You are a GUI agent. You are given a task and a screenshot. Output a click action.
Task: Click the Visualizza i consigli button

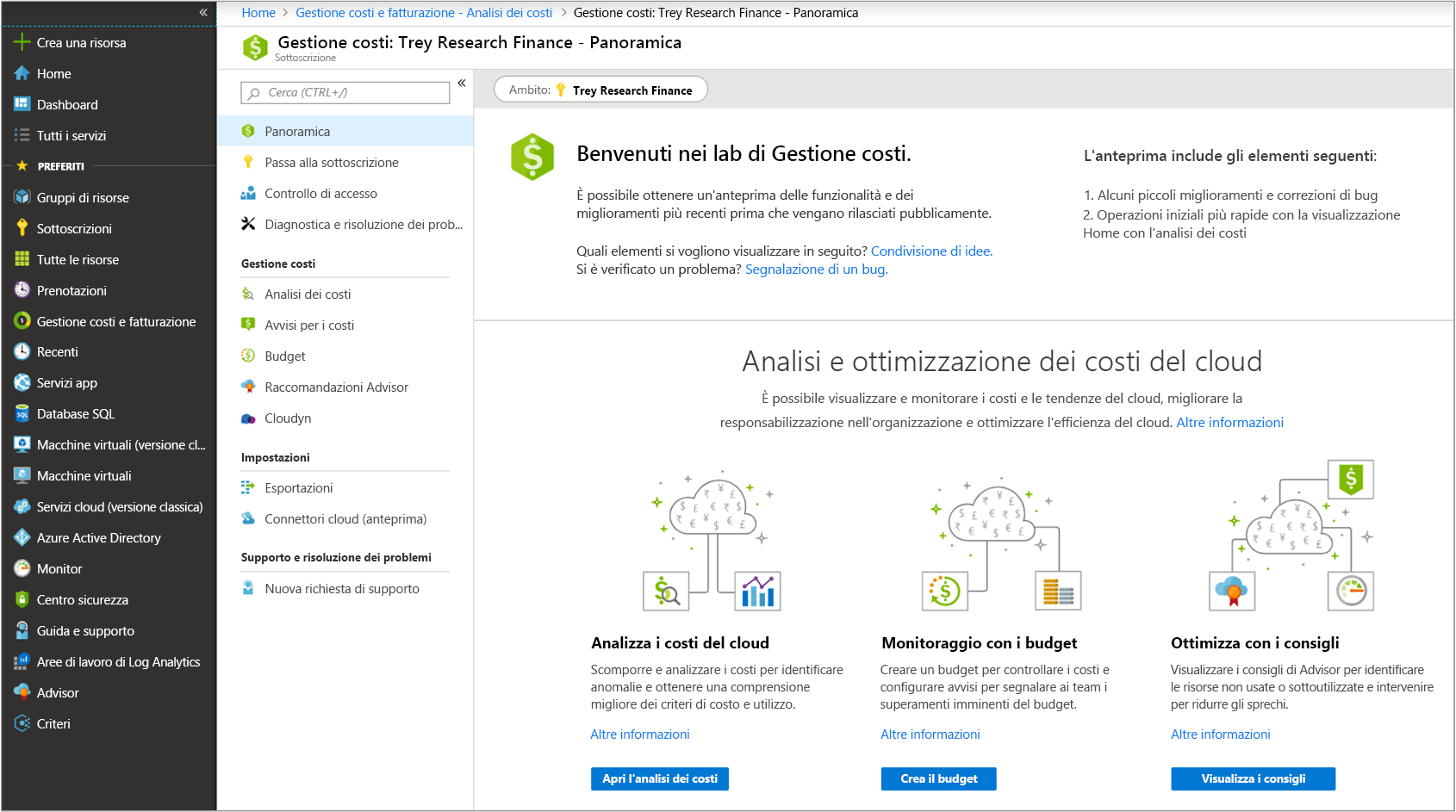coord(1254,778)
